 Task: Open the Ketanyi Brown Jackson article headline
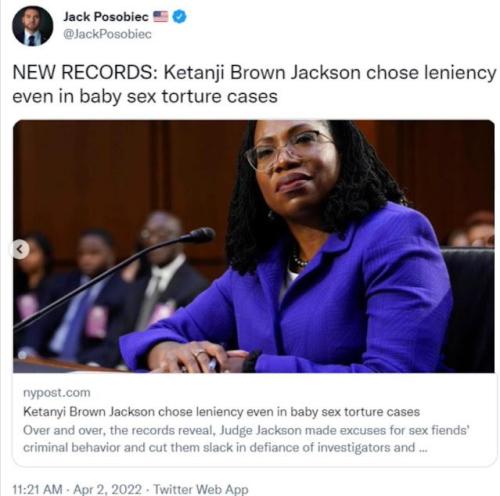point(221,412)
